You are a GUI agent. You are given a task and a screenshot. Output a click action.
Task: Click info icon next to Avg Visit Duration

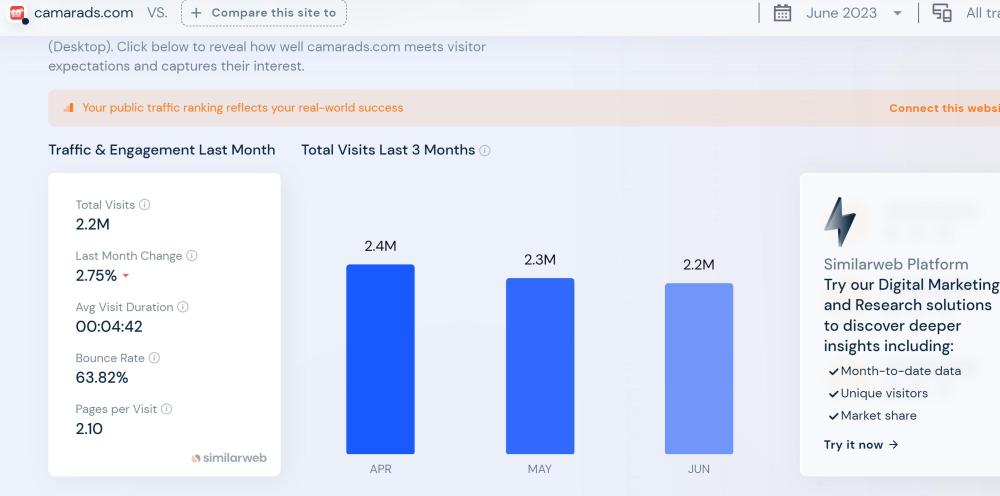[183, 307]
